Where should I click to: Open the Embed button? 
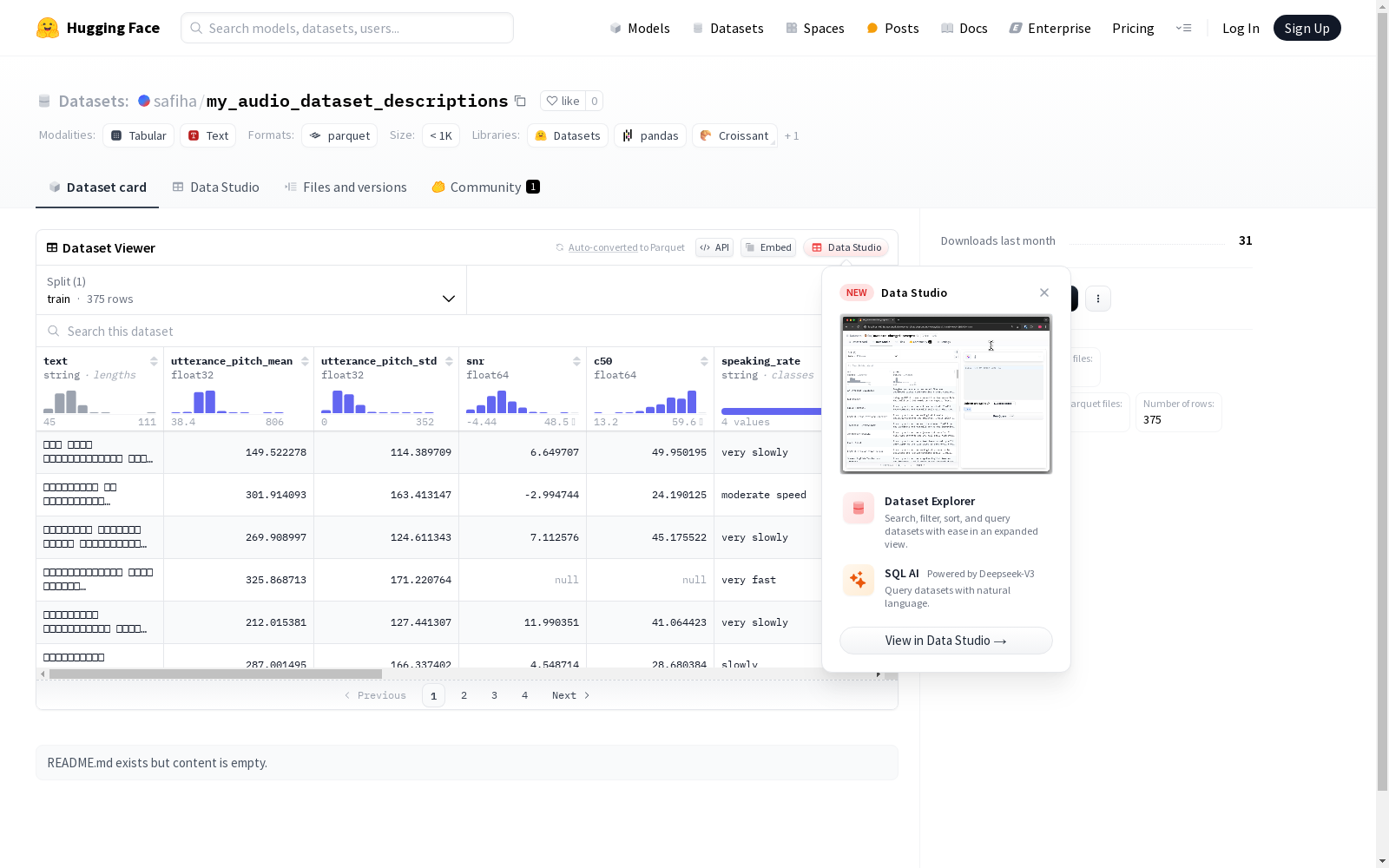click(x=768, y=247)
